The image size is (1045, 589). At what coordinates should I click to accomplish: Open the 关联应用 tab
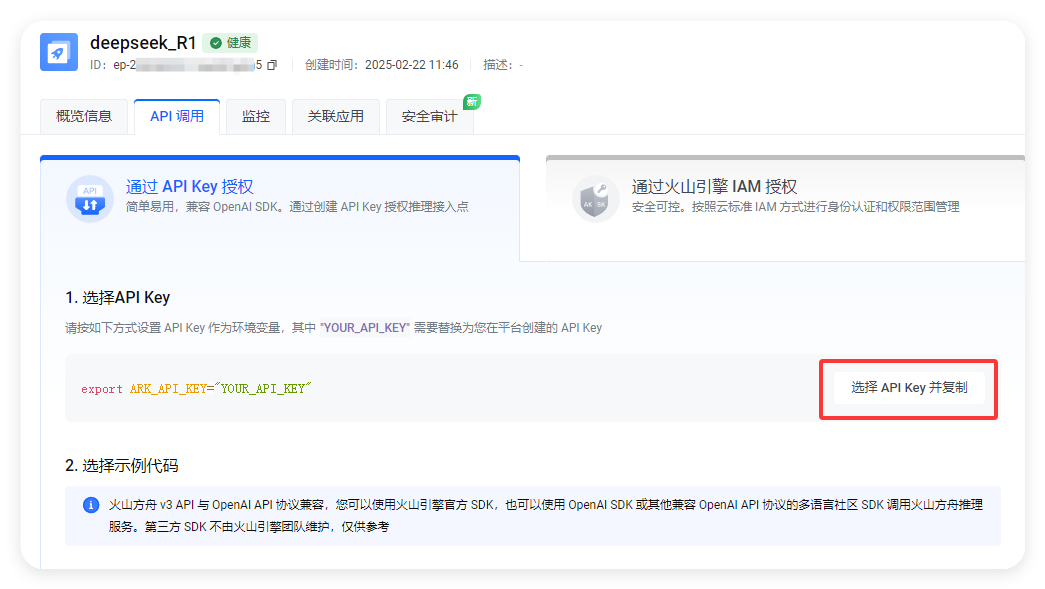(x=336, y=117)
